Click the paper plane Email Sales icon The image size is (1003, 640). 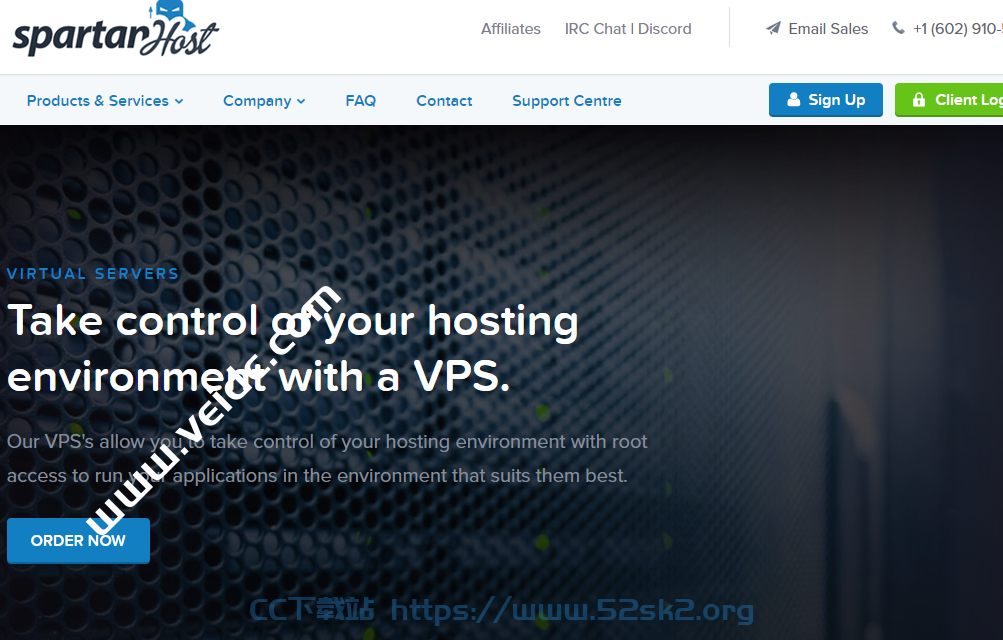tap(773, 28)
